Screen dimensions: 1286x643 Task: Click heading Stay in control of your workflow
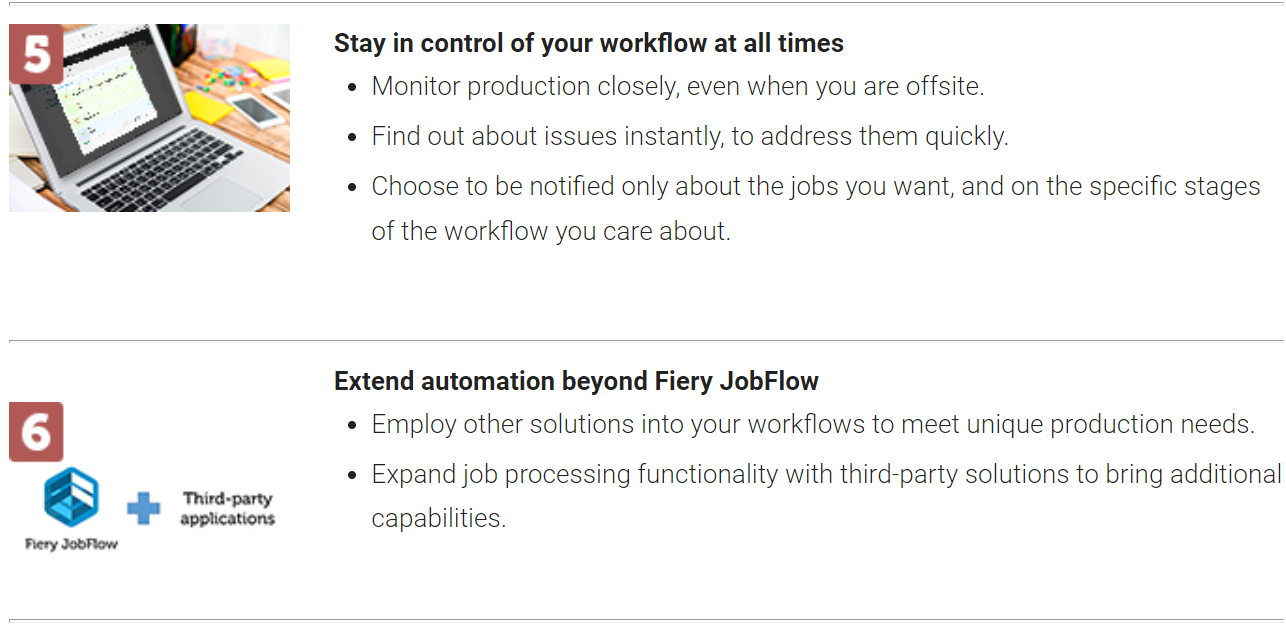[x=589, y=44]
